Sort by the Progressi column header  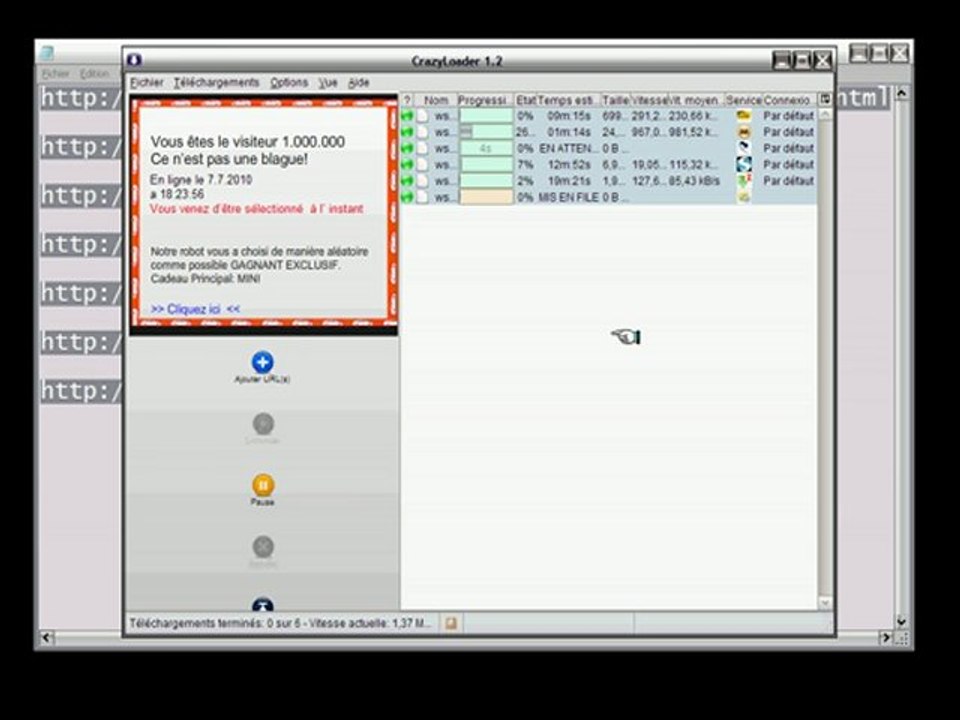[x=484, y=100]
